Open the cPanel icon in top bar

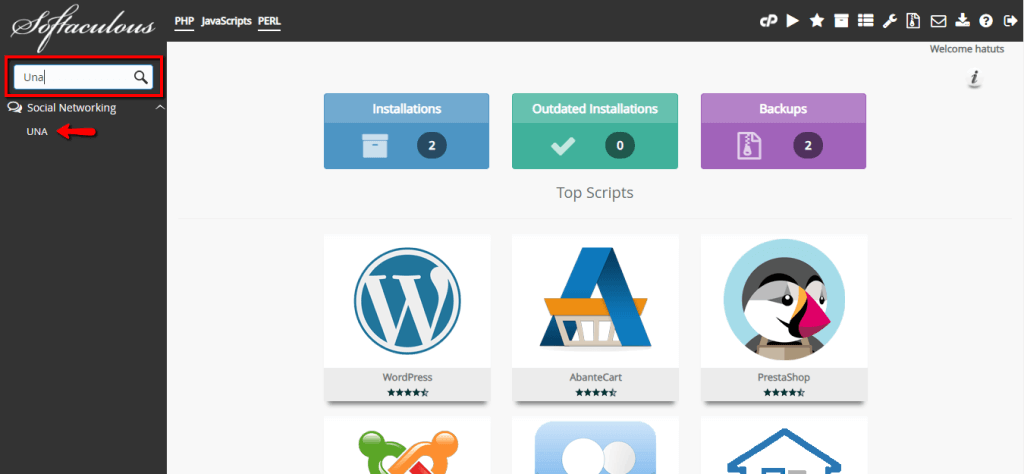pos(768,21)
